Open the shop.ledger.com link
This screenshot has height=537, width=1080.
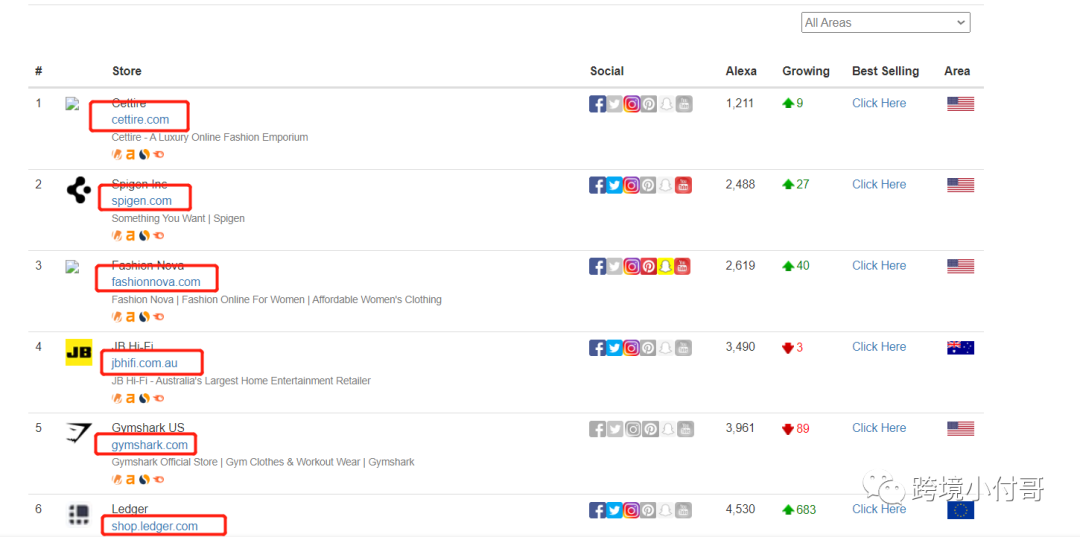154,526
